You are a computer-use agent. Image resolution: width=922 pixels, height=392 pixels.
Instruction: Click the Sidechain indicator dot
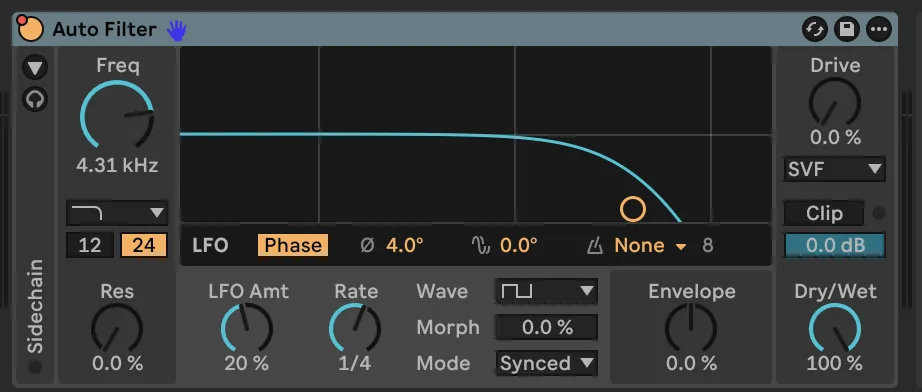click(35, 367)
